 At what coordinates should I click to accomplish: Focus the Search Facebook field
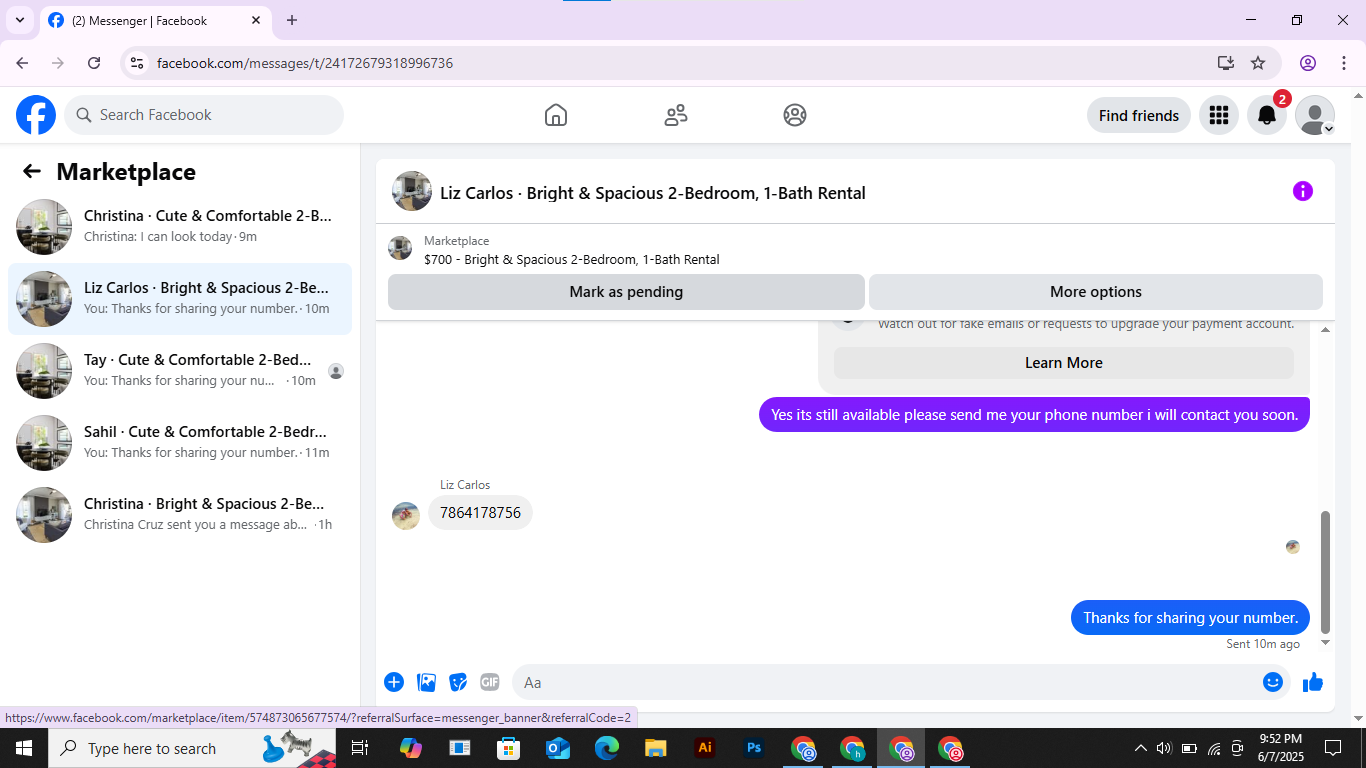pyautogui.click(x=204, y=115)
